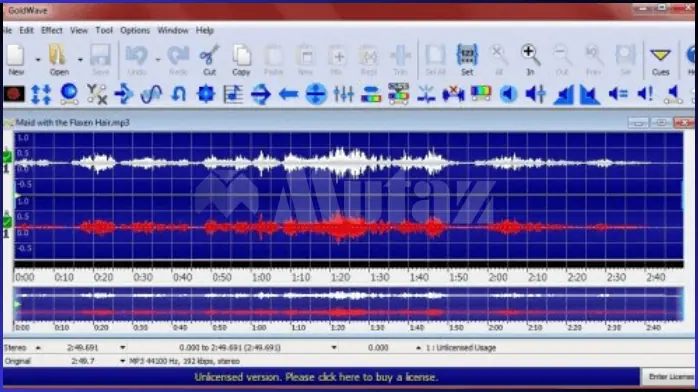Click the MP3 44100 Hz, 192 kbps text
Image resolution: width=698 pixels, height=392 pixels.
click(x=184, y=361)
